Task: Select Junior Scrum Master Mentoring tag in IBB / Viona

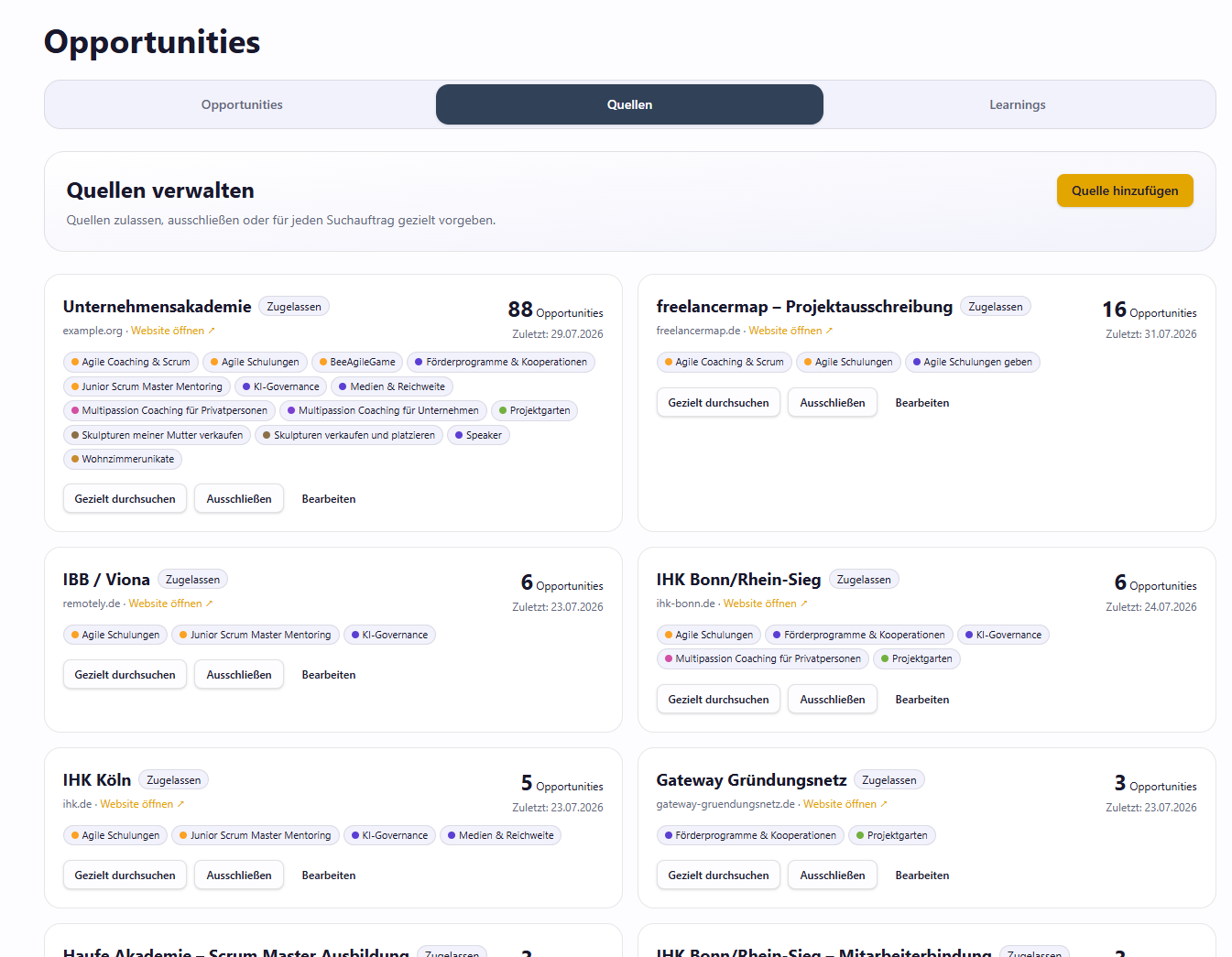Action: point(256,635)
